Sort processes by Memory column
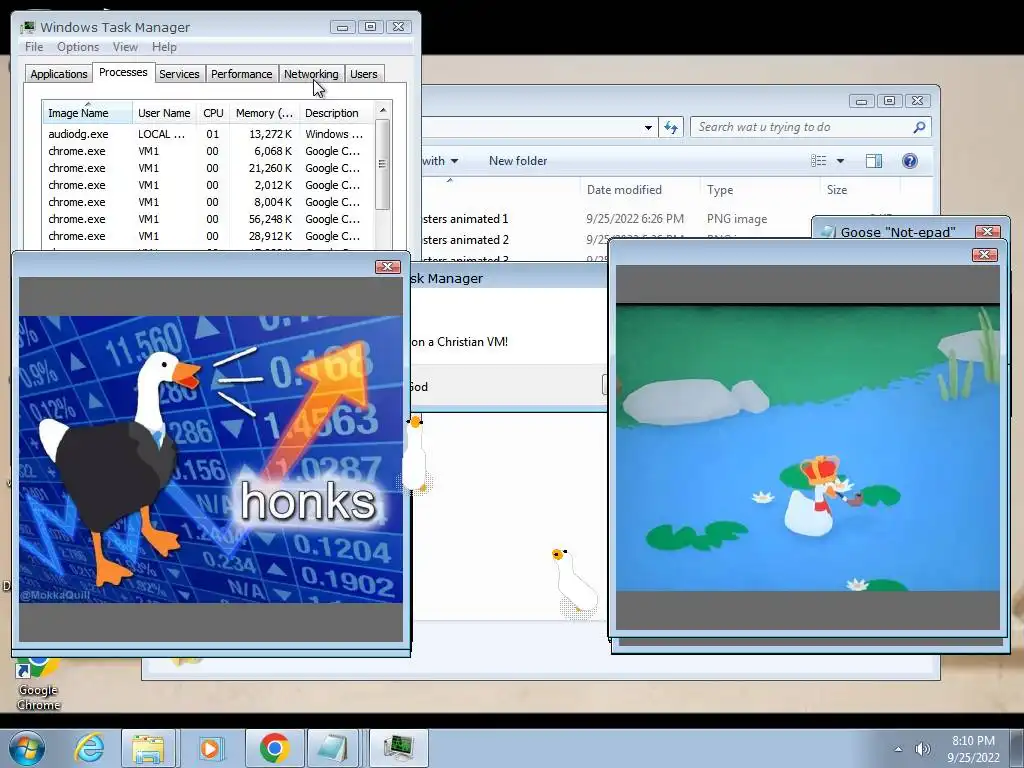1024x768 pixels. pos(264,113)
